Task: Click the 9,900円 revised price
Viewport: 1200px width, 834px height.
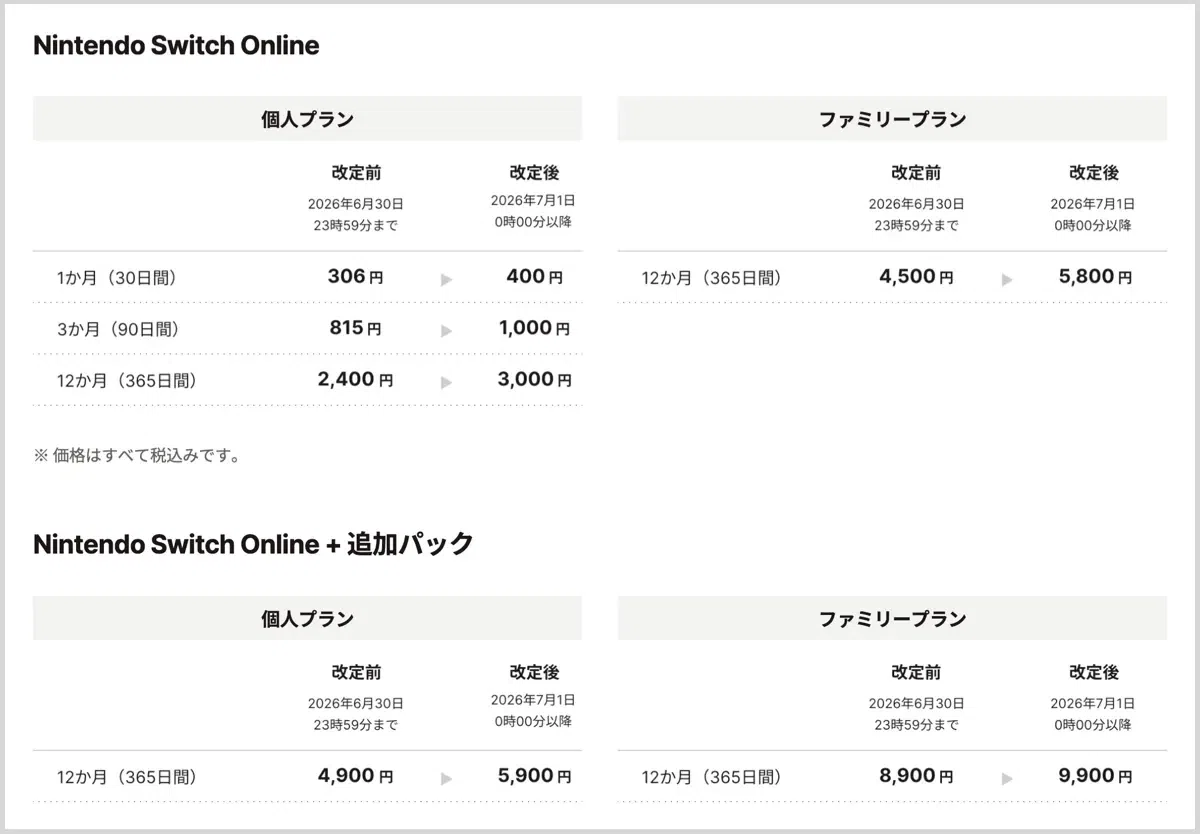Action: tap(1095, 776)
